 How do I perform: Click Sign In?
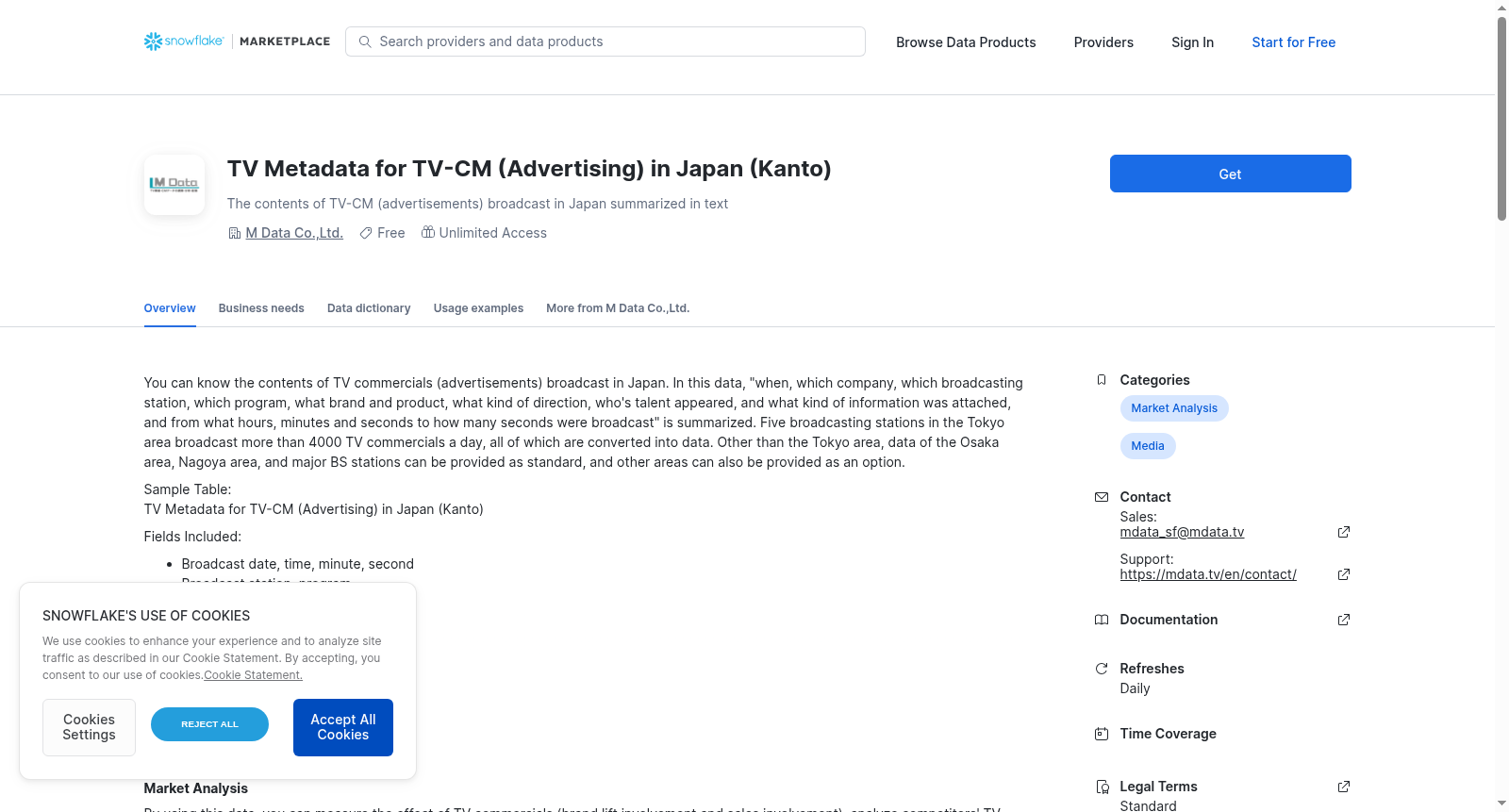tap(1192, 42)
